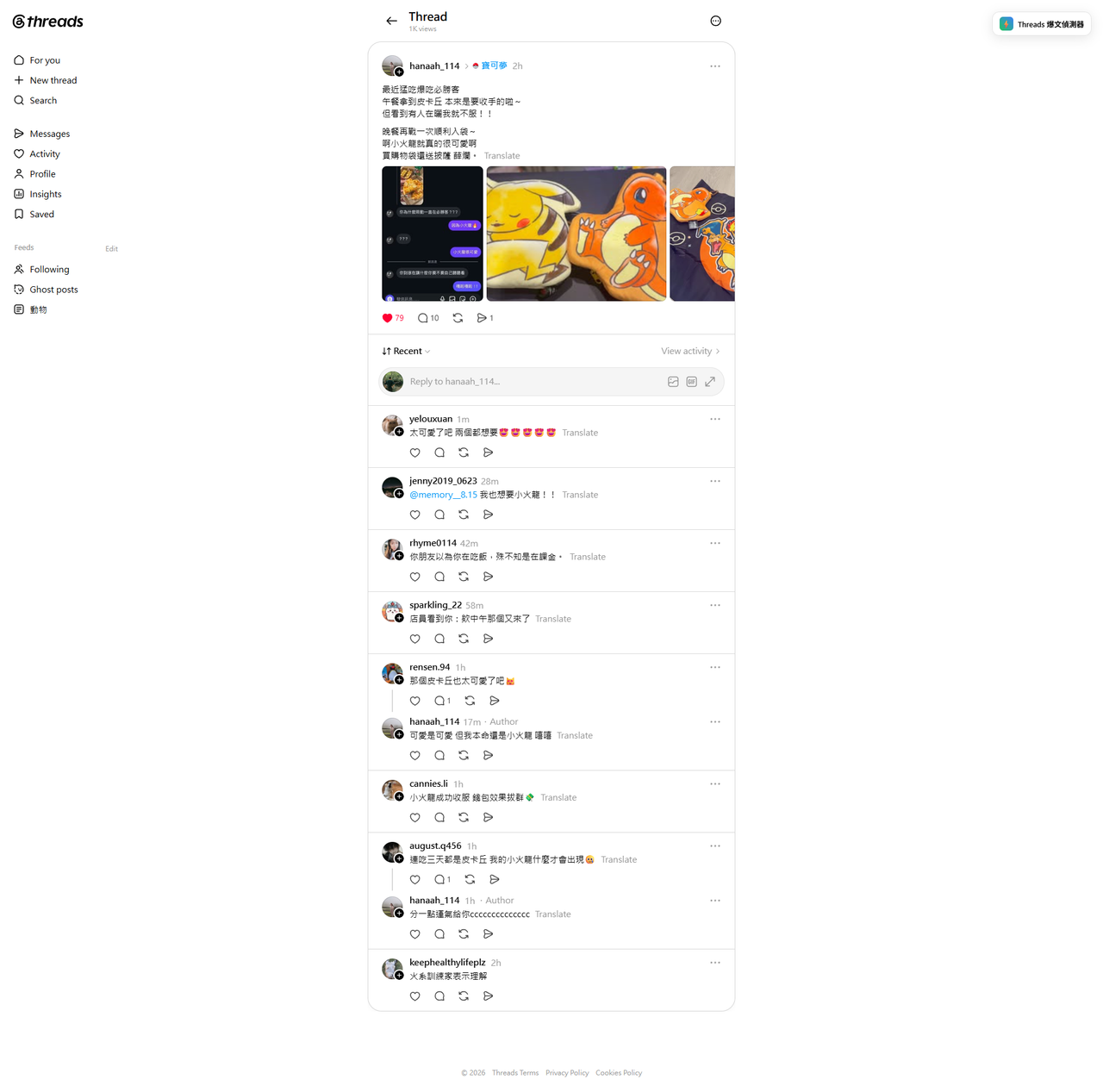Screen dimensions: 1103x1092
Task: Open Activity in the sidebar
Action: [x=37, y=153]
